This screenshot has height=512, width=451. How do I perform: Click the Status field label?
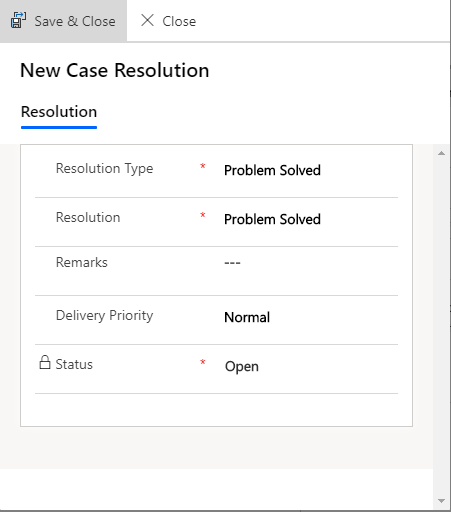(74, 364)
